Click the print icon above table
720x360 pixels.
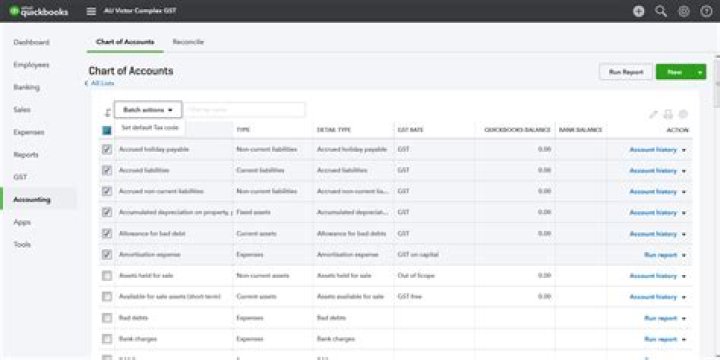pyautogui.click(x=668, y=114)
